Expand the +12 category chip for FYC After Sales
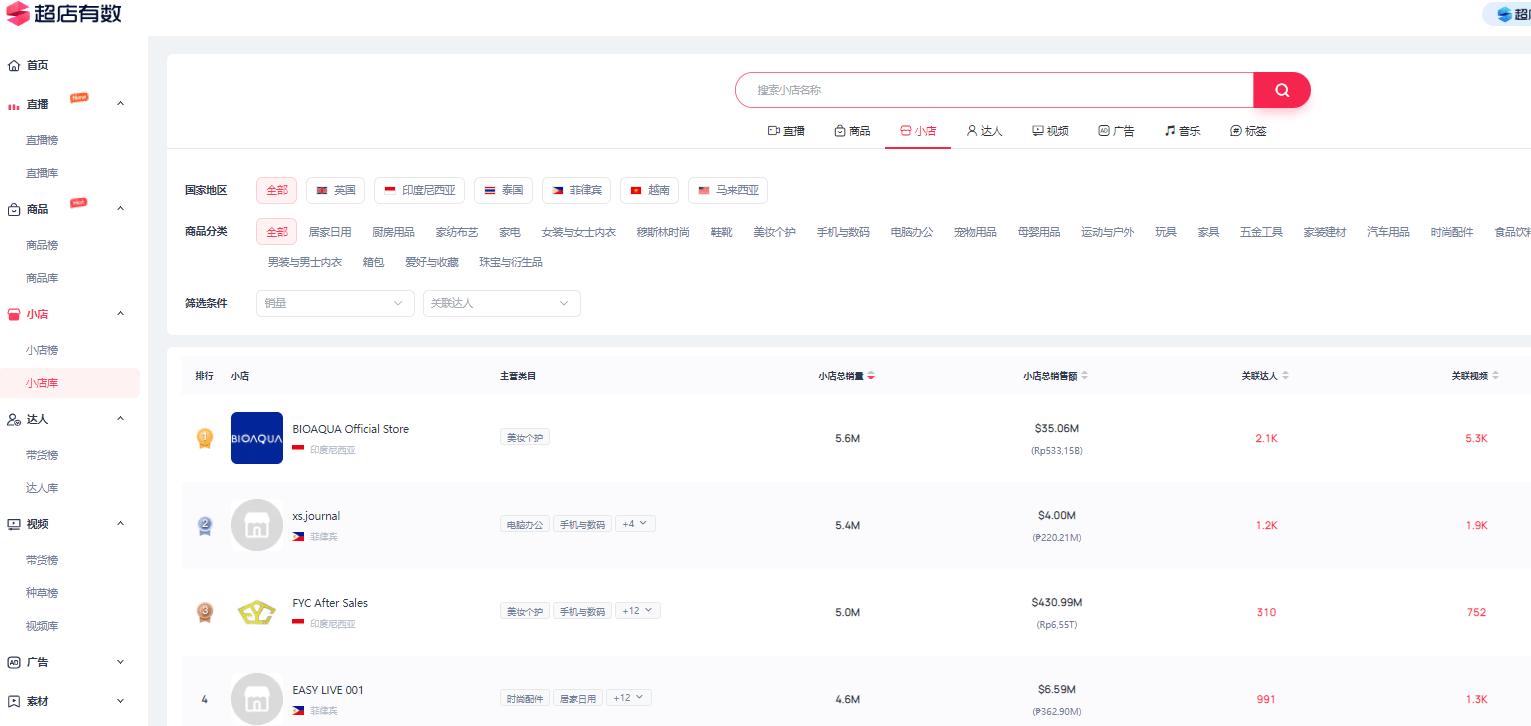The height and width of the screenshot is (726, 1531). [637, 610]
